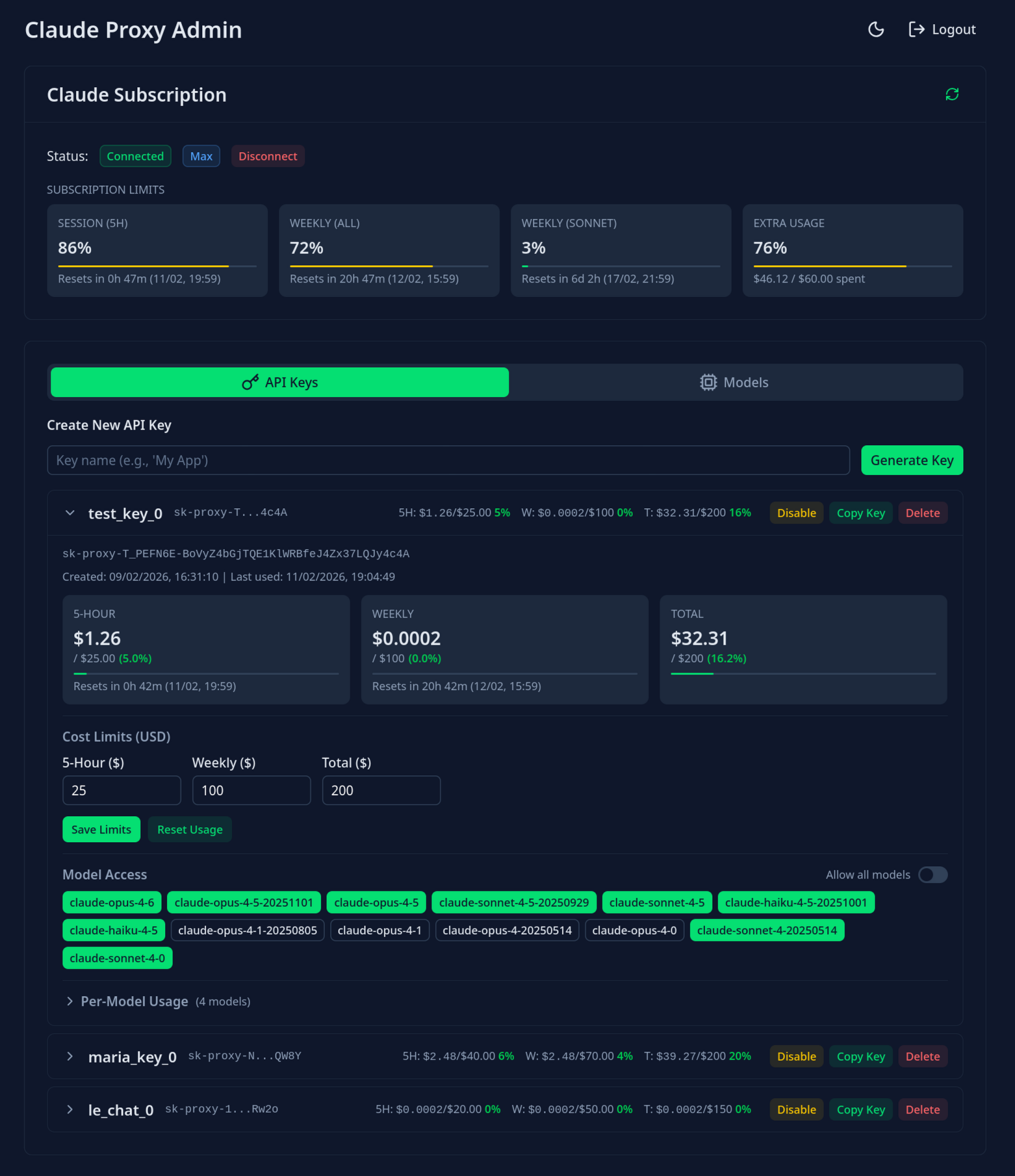The image size is (1015, 1176).
Task: Toggle claude-opus-4-5 model chip
Action: click(376, 902)
